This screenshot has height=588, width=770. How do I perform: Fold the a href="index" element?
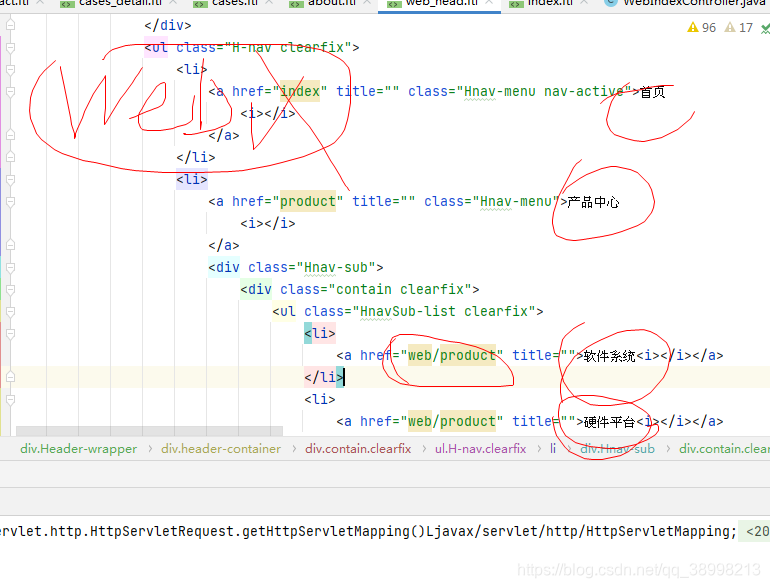10,92
